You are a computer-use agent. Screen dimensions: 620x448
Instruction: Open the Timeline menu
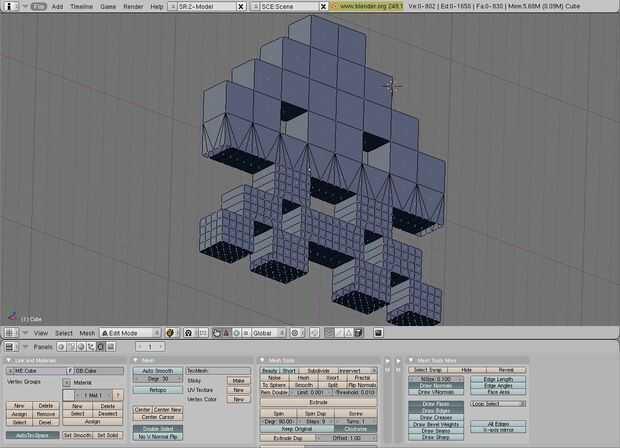coord(81,6)
